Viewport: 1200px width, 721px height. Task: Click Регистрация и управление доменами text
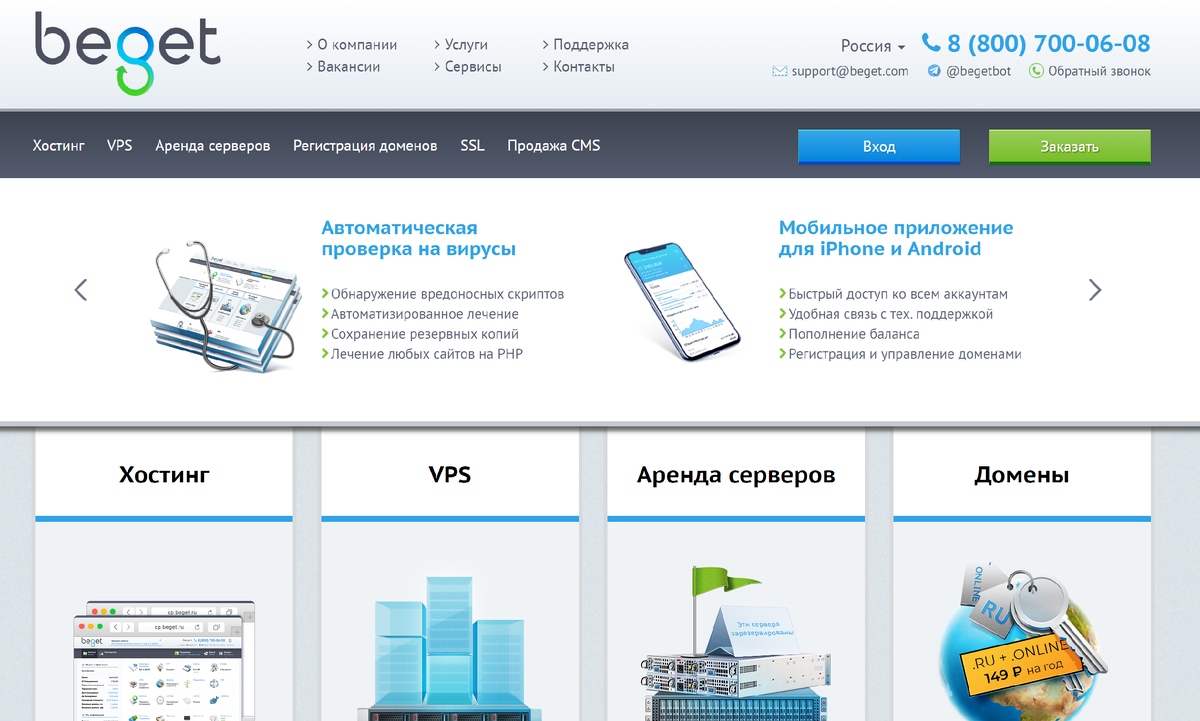click(x=905, y=354)
